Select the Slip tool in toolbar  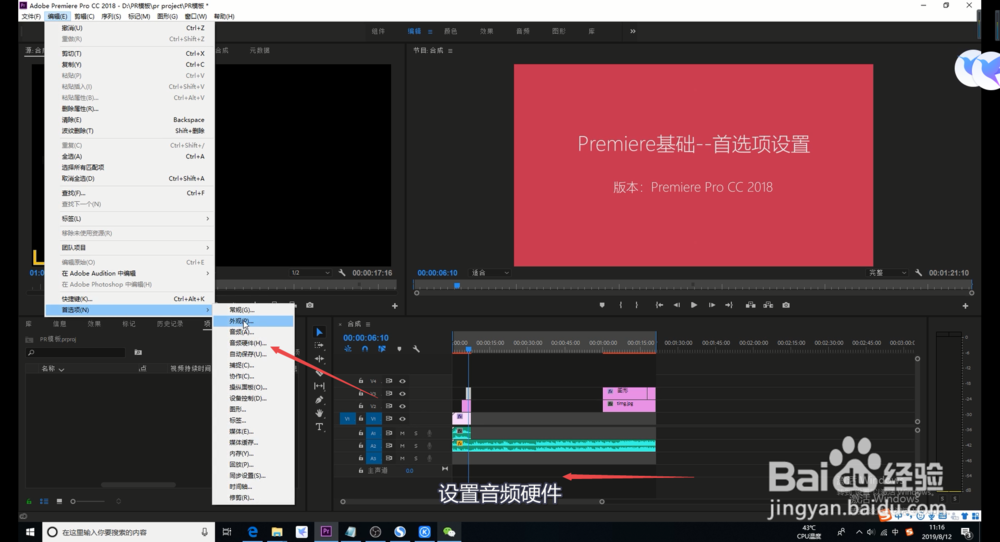320,386
